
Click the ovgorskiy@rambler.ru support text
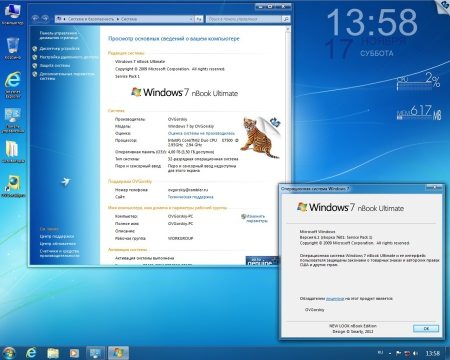(188, 190)
